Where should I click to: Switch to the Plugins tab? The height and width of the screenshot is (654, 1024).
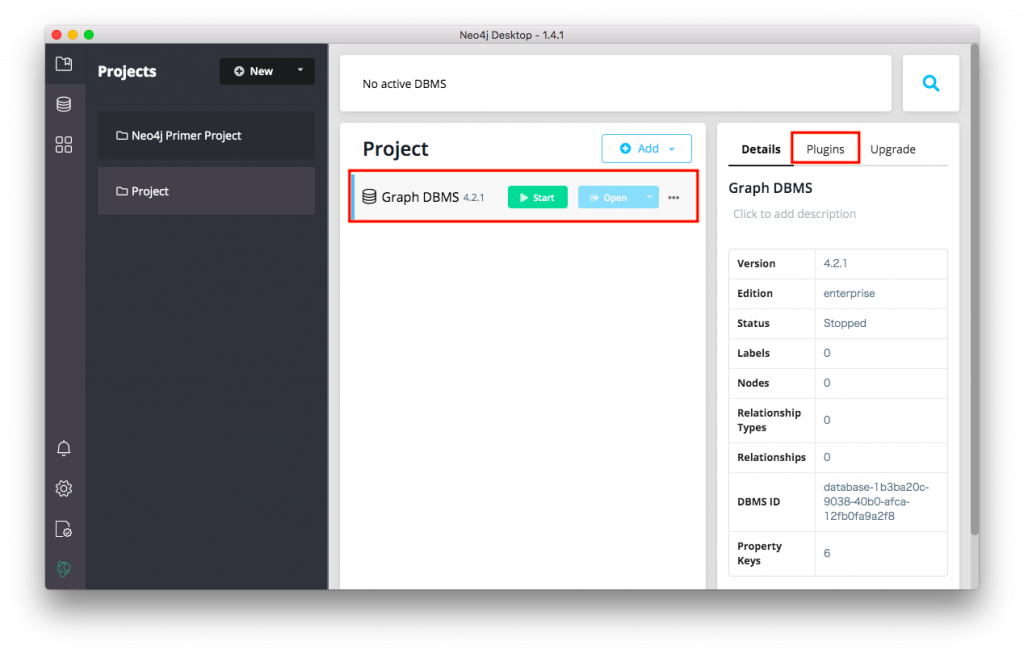(x=825, y=149)
